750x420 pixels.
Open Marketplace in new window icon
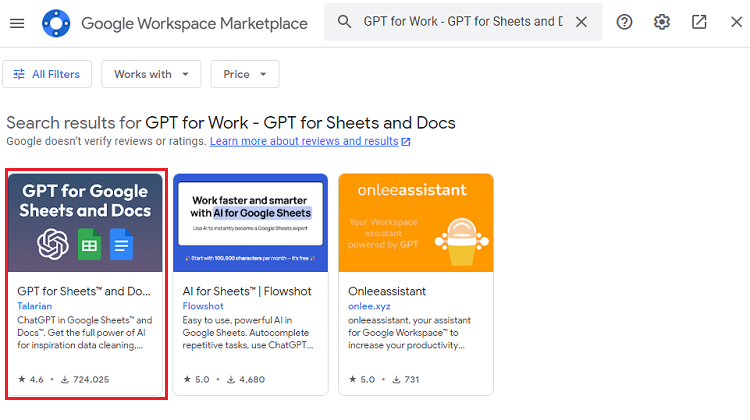pyautogui.click(x=699, y=22)
